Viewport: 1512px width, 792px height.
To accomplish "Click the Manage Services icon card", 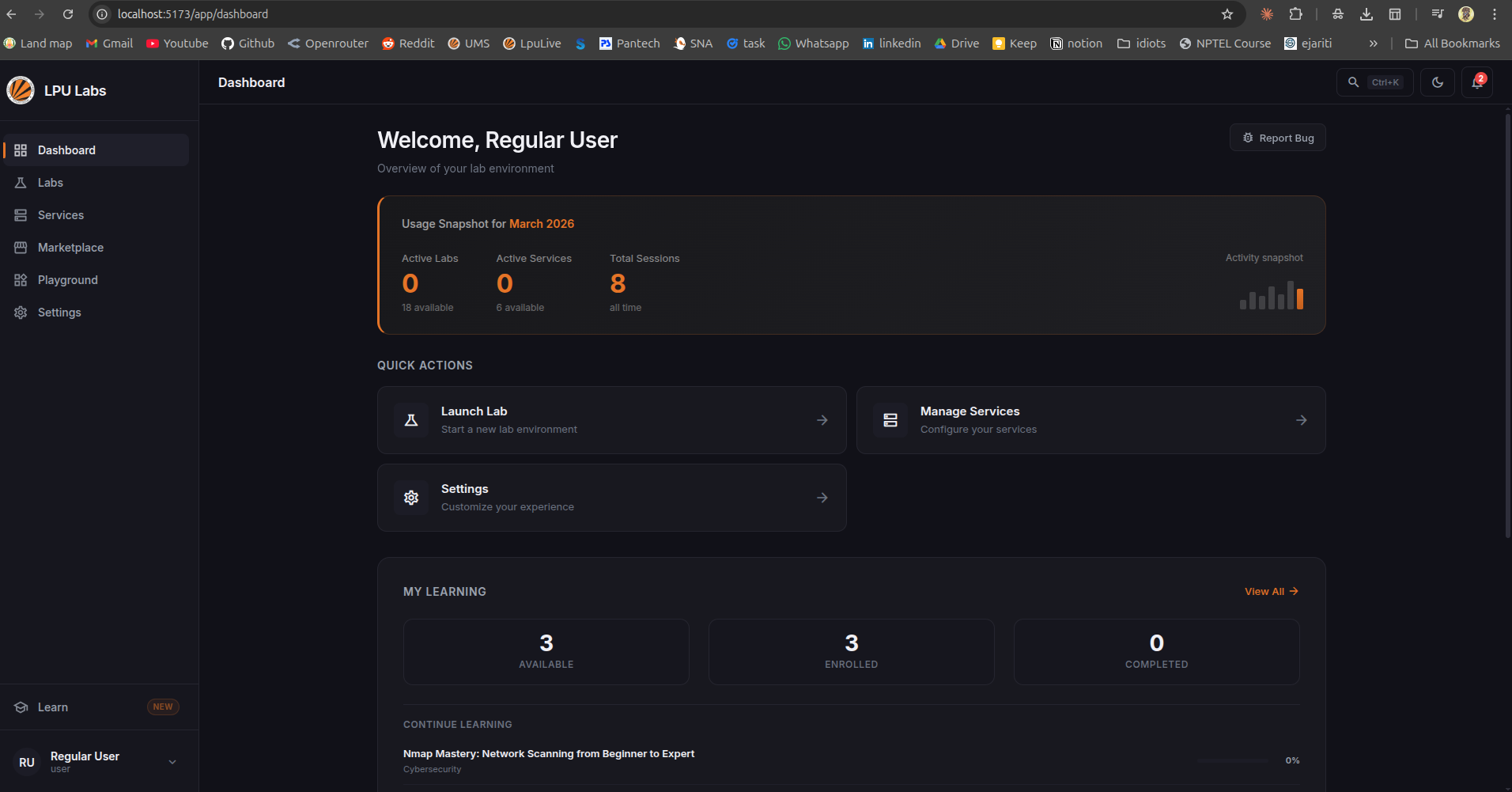I will point(889,420).
